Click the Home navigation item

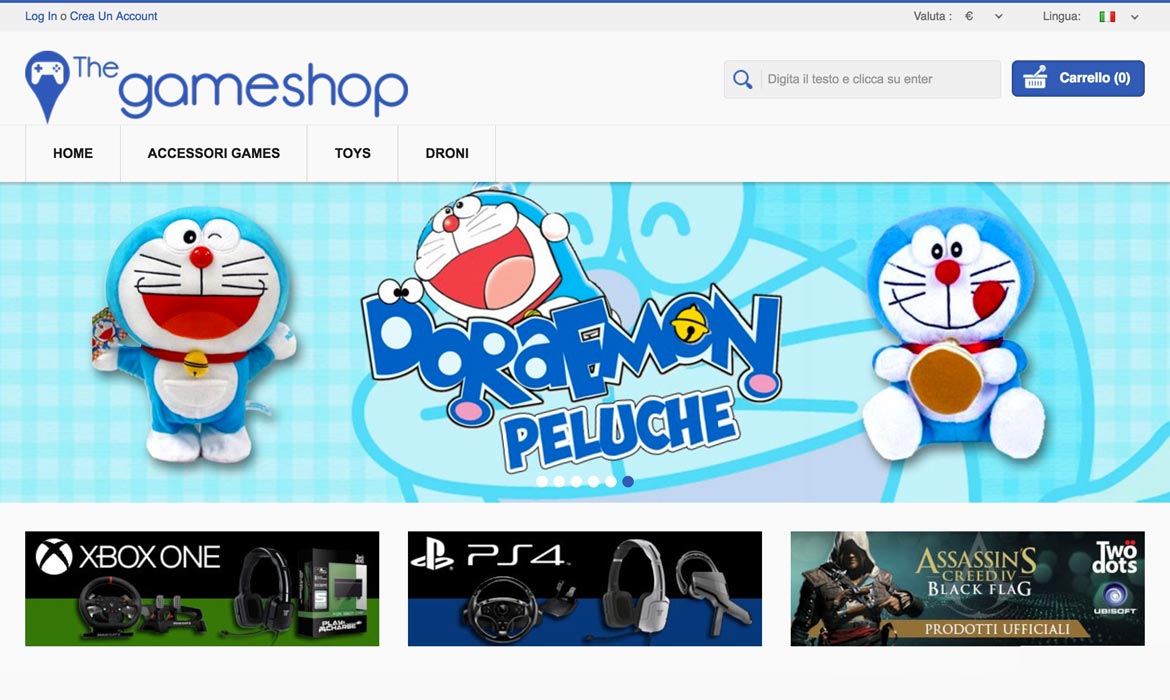coord(73,153)
